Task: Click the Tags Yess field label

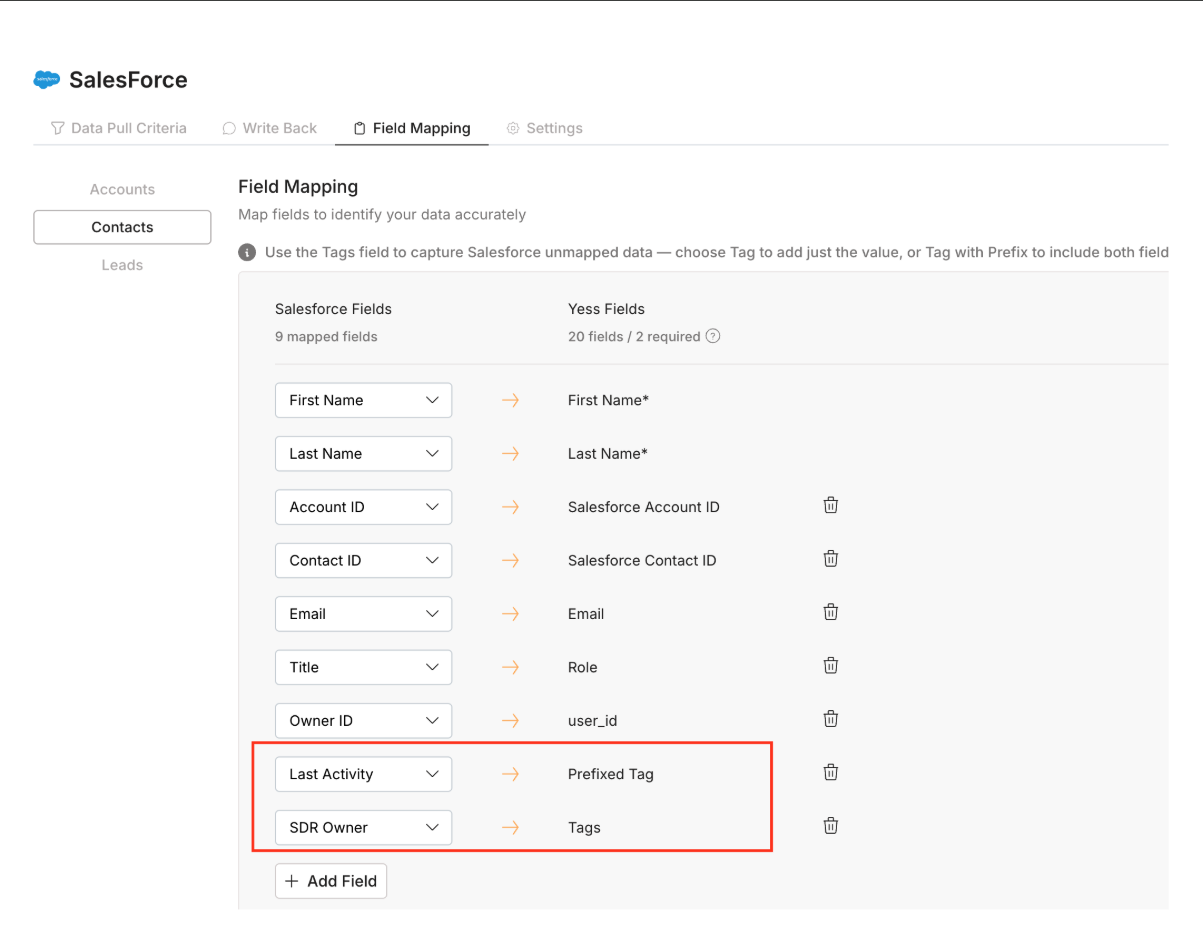Action: 584,828
